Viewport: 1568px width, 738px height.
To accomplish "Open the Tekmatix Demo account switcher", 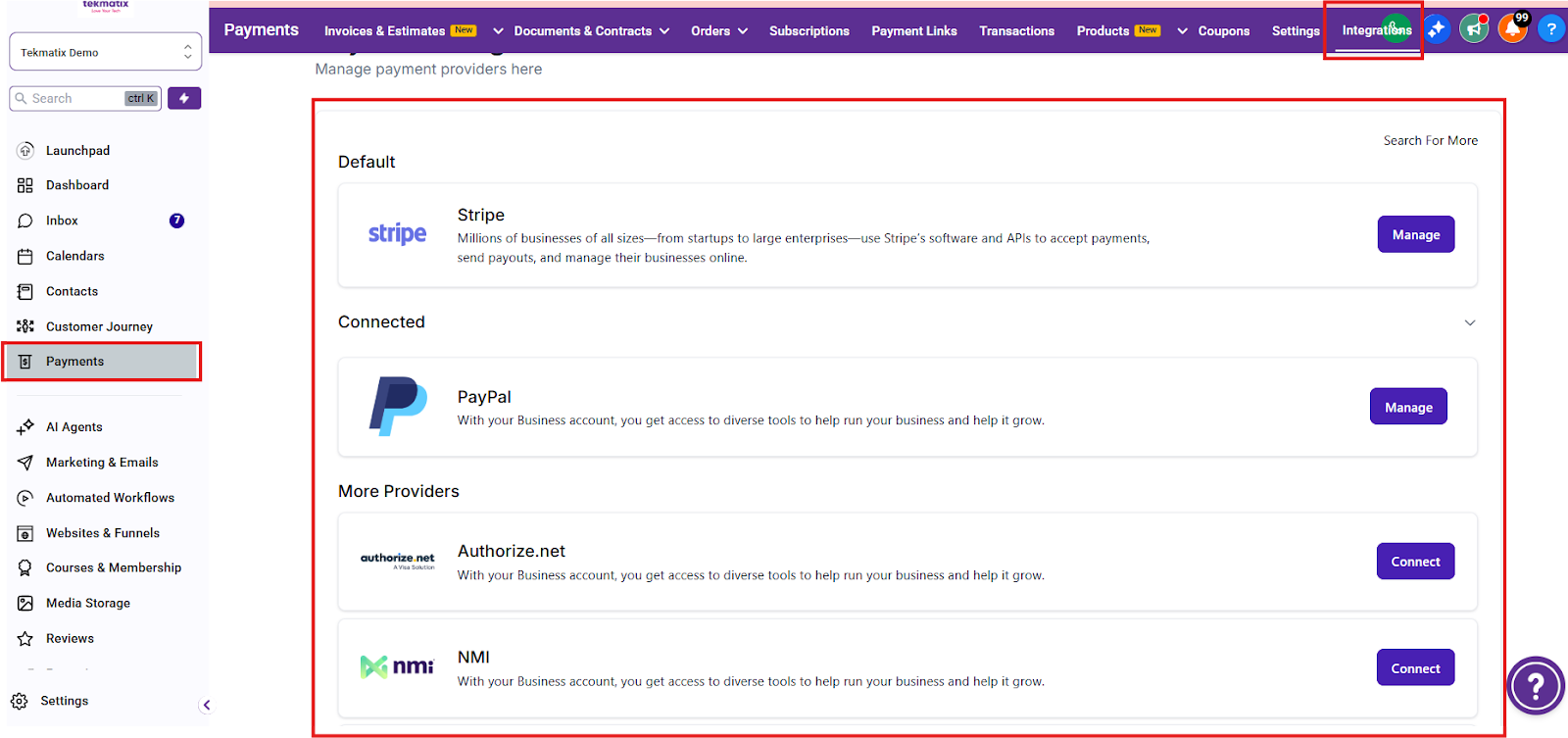I will 105,52.
